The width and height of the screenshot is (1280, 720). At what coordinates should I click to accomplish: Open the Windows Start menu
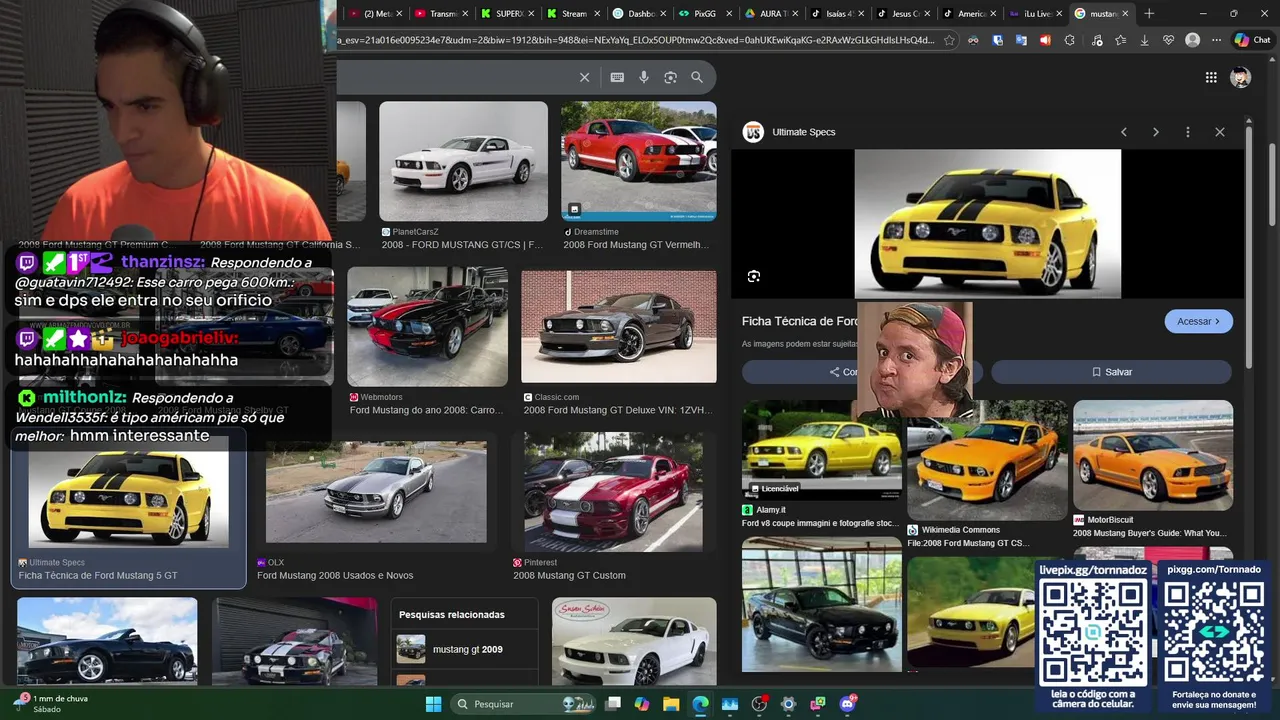pyautogui.click(x=433, y=704)
